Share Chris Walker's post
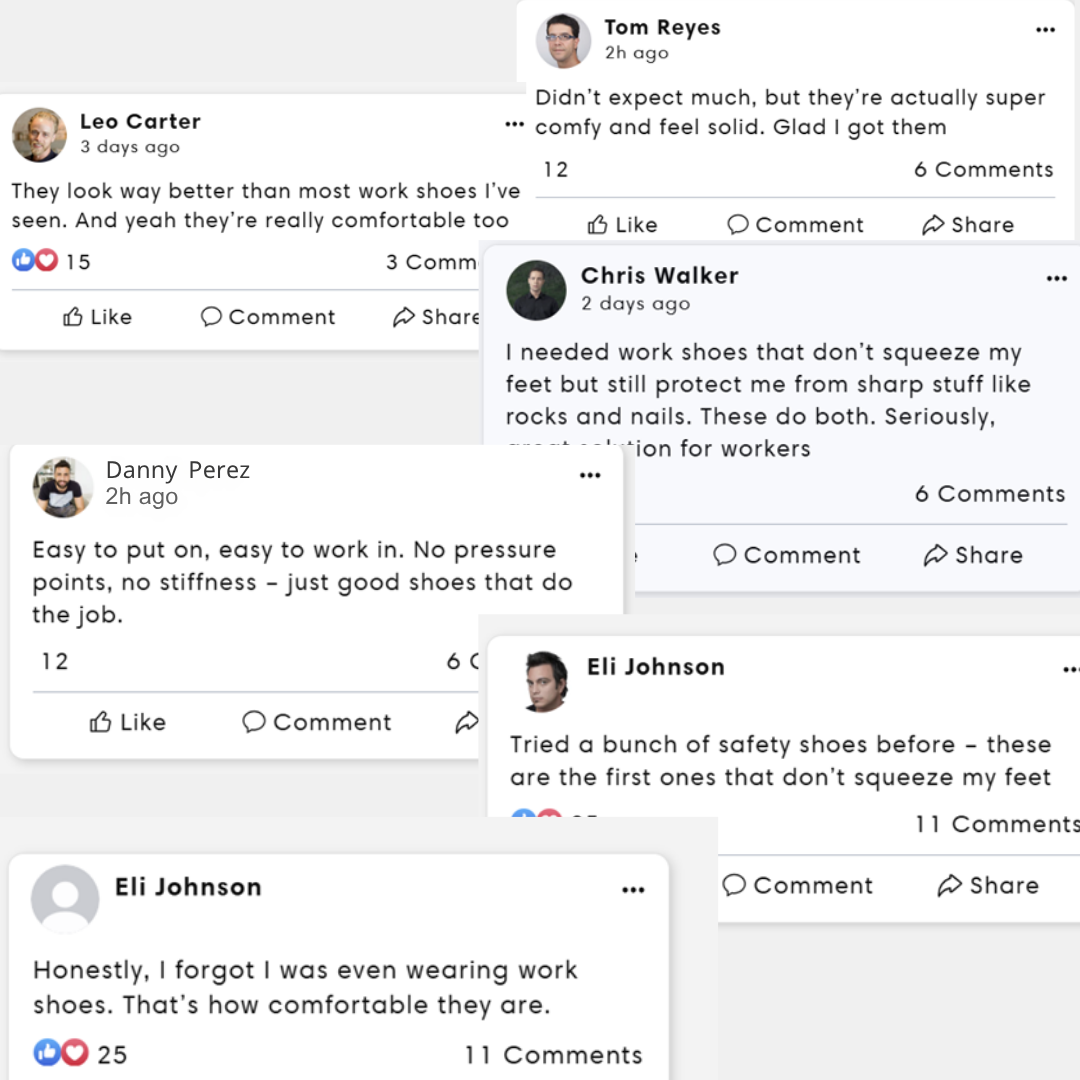The width and height of the screenshot is (1080, 1080). coord(973,555)
